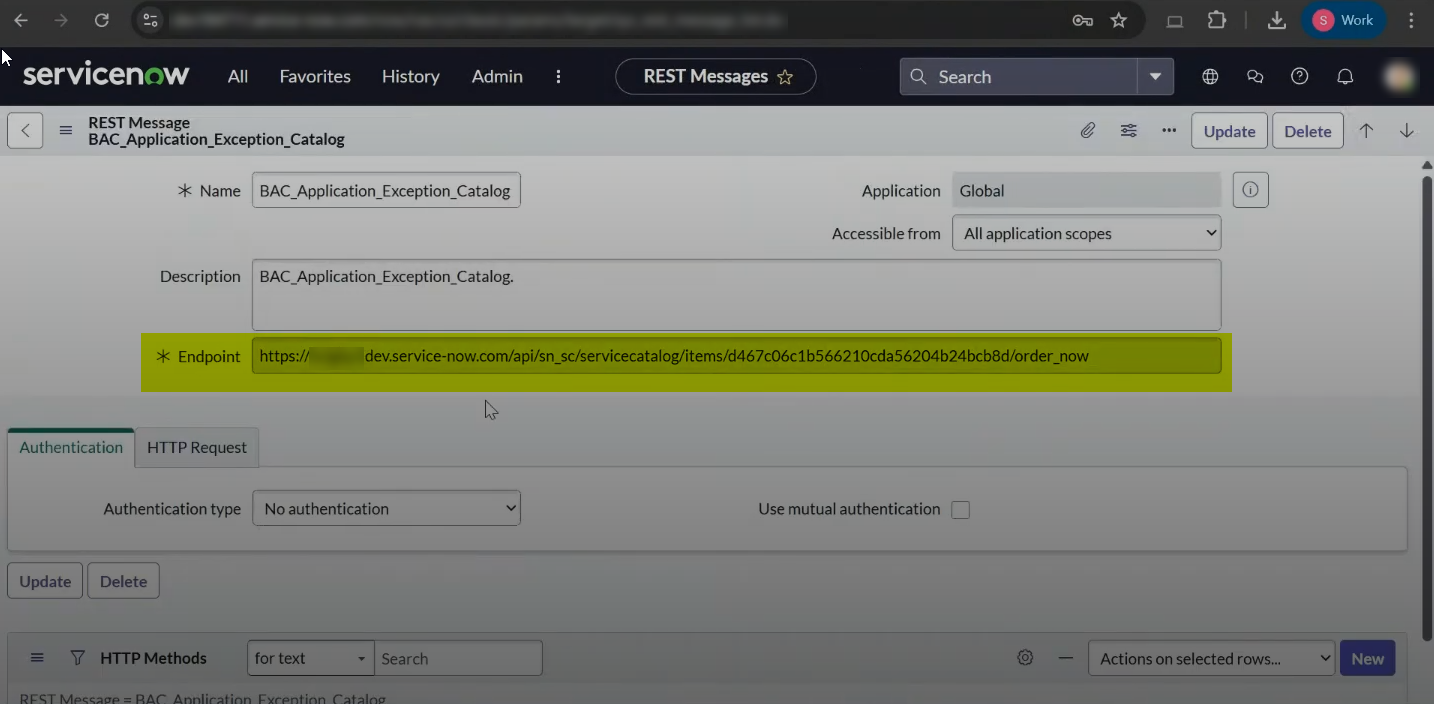Switch to HTTP Request tab

tap(197, 447)
